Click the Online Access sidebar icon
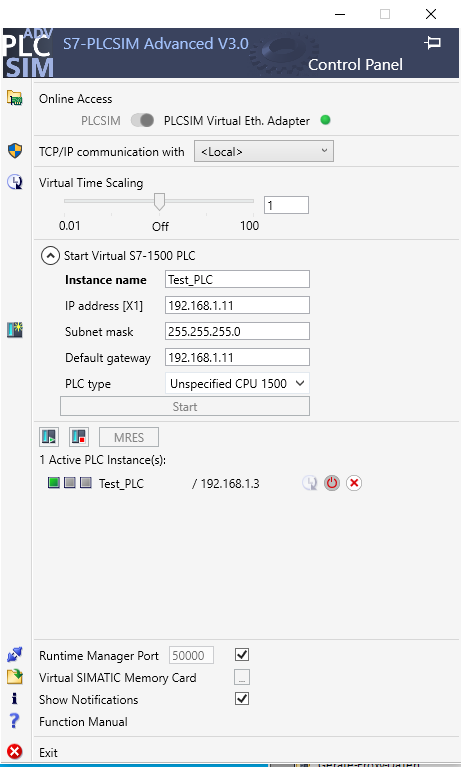Viewport: 461px width, 767px height. tap(15, 98)
